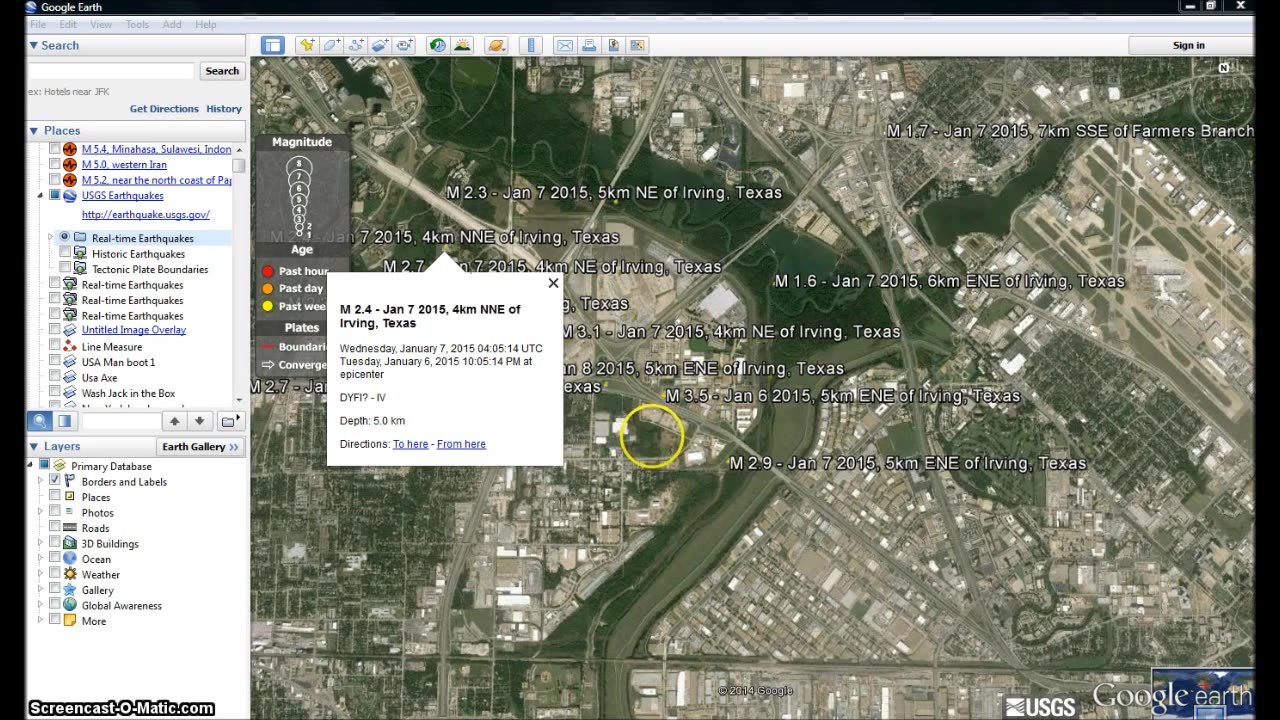Viewport: 1280px width, 720px height.
Task: Click the Weather layer sun icon
Action: tap(70, 574)
